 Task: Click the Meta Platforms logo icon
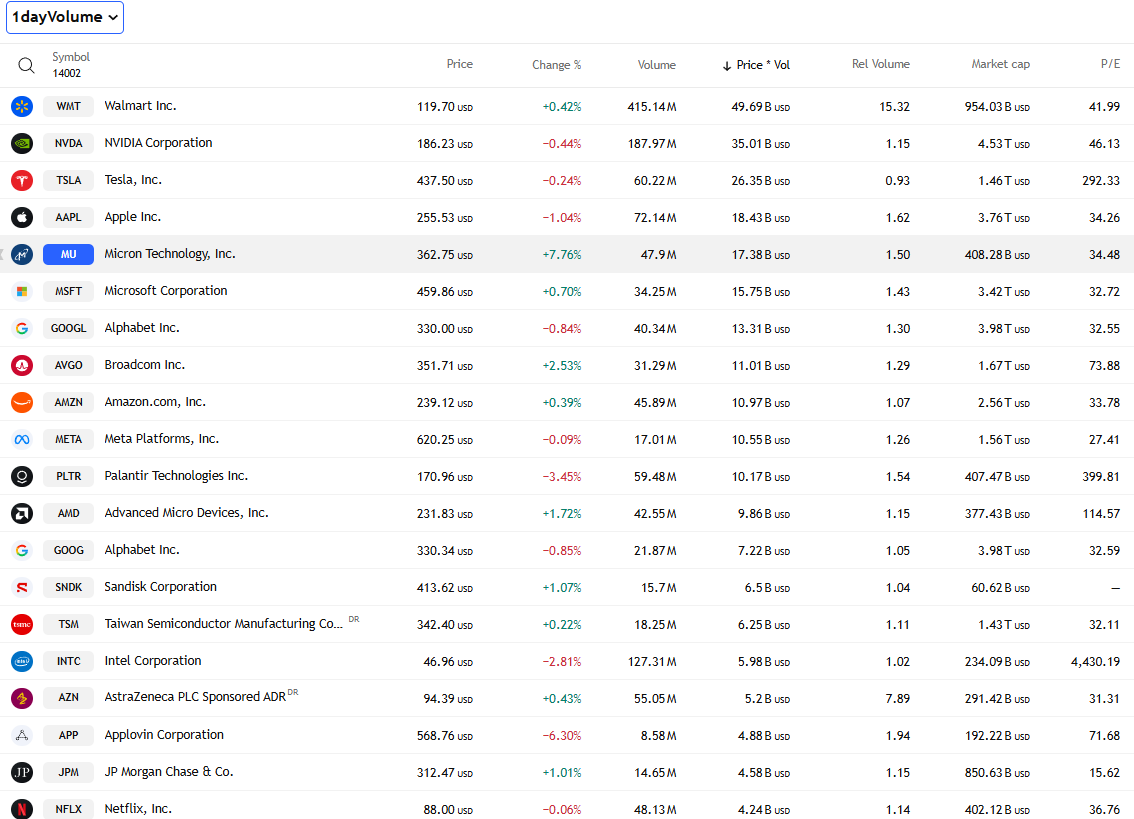point(22,439)
